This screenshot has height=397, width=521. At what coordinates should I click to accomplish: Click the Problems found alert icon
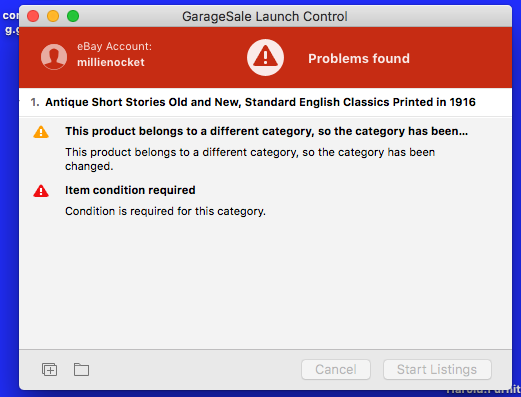pos(265,57)
